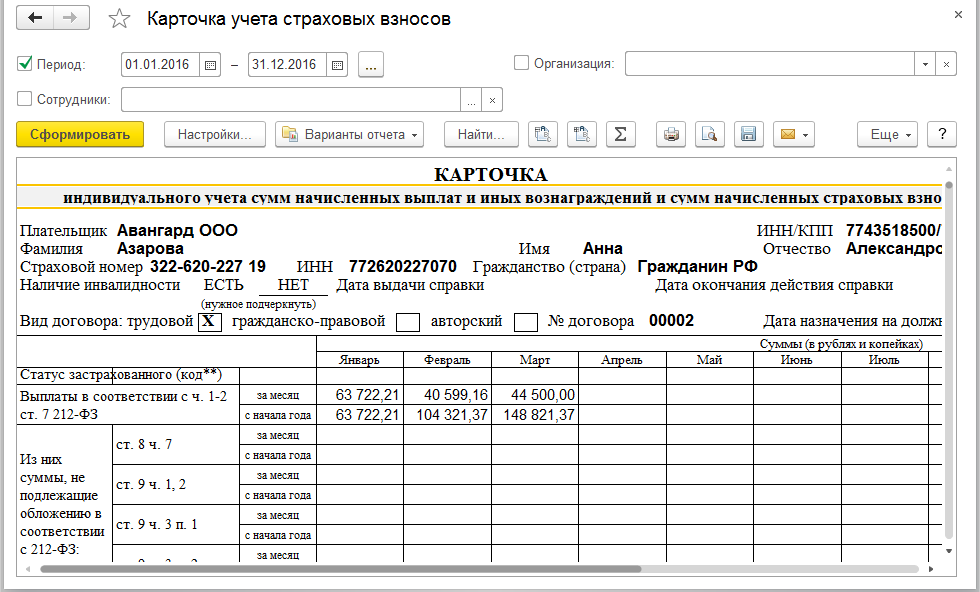980x592 pixels.
Task: Expand Варианты отчета dropdown
Action: [x=349, y=134]
